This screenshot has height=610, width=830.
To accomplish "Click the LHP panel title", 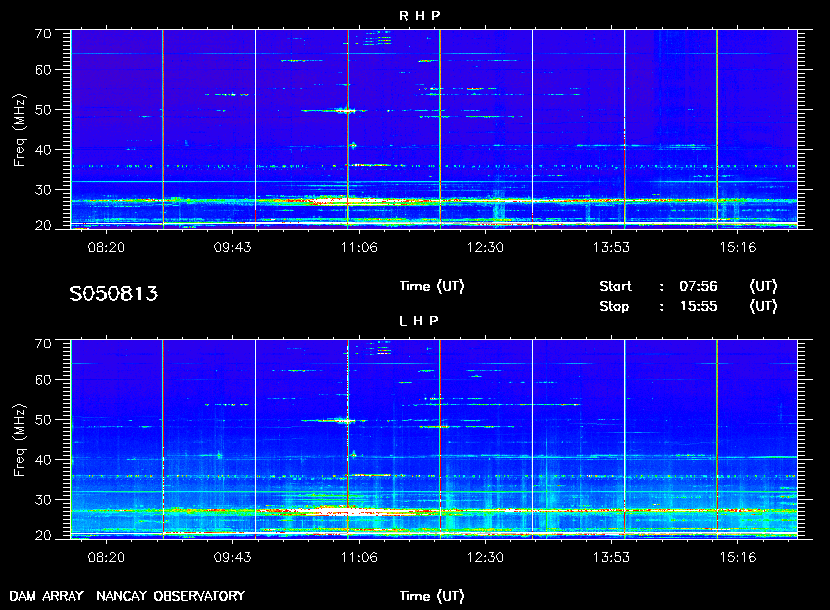I will click(419, 320).
